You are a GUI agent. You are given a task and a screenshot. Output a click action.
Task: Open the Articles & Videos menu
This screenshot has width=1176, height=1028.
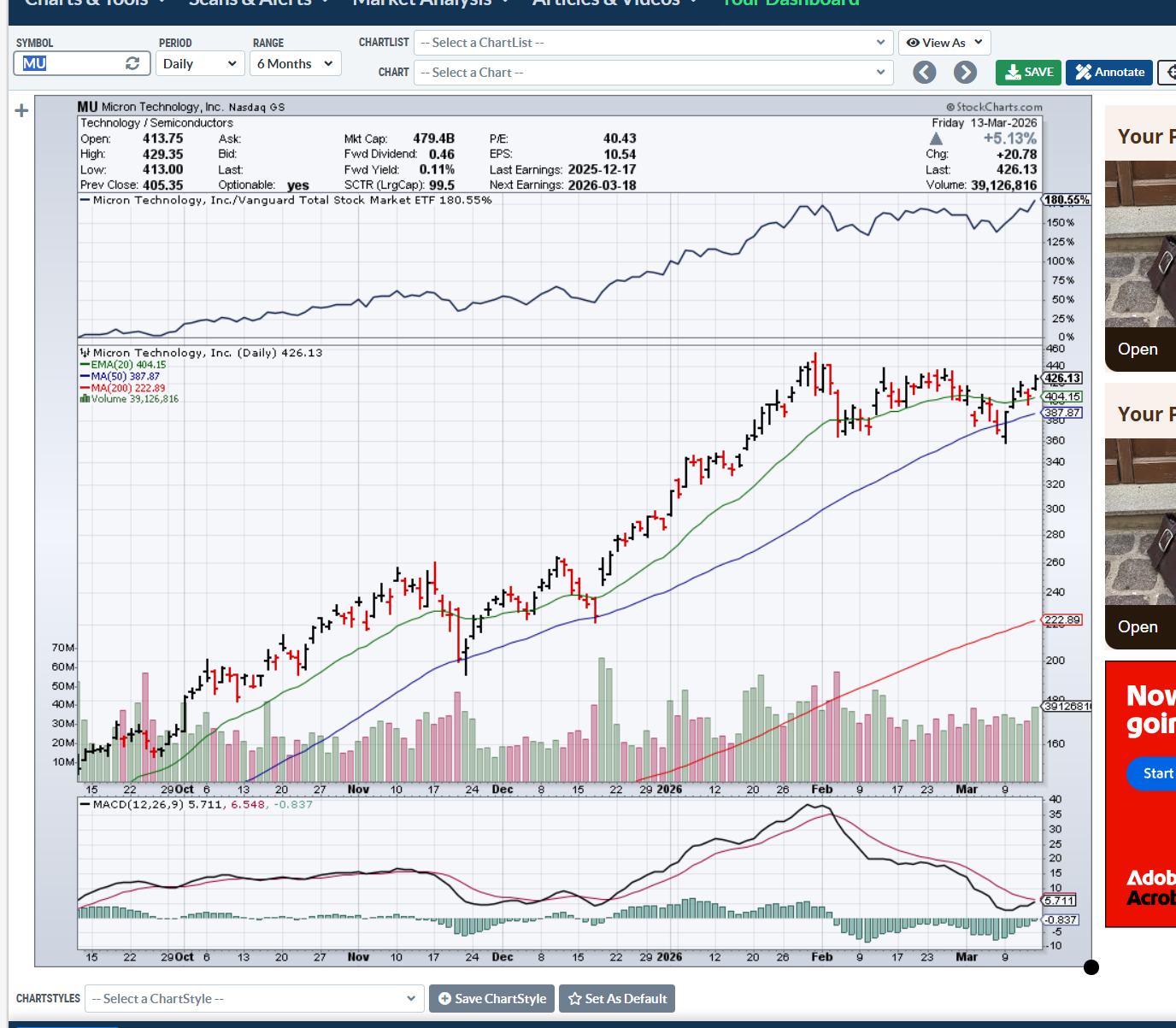click(x=614, y=3)
